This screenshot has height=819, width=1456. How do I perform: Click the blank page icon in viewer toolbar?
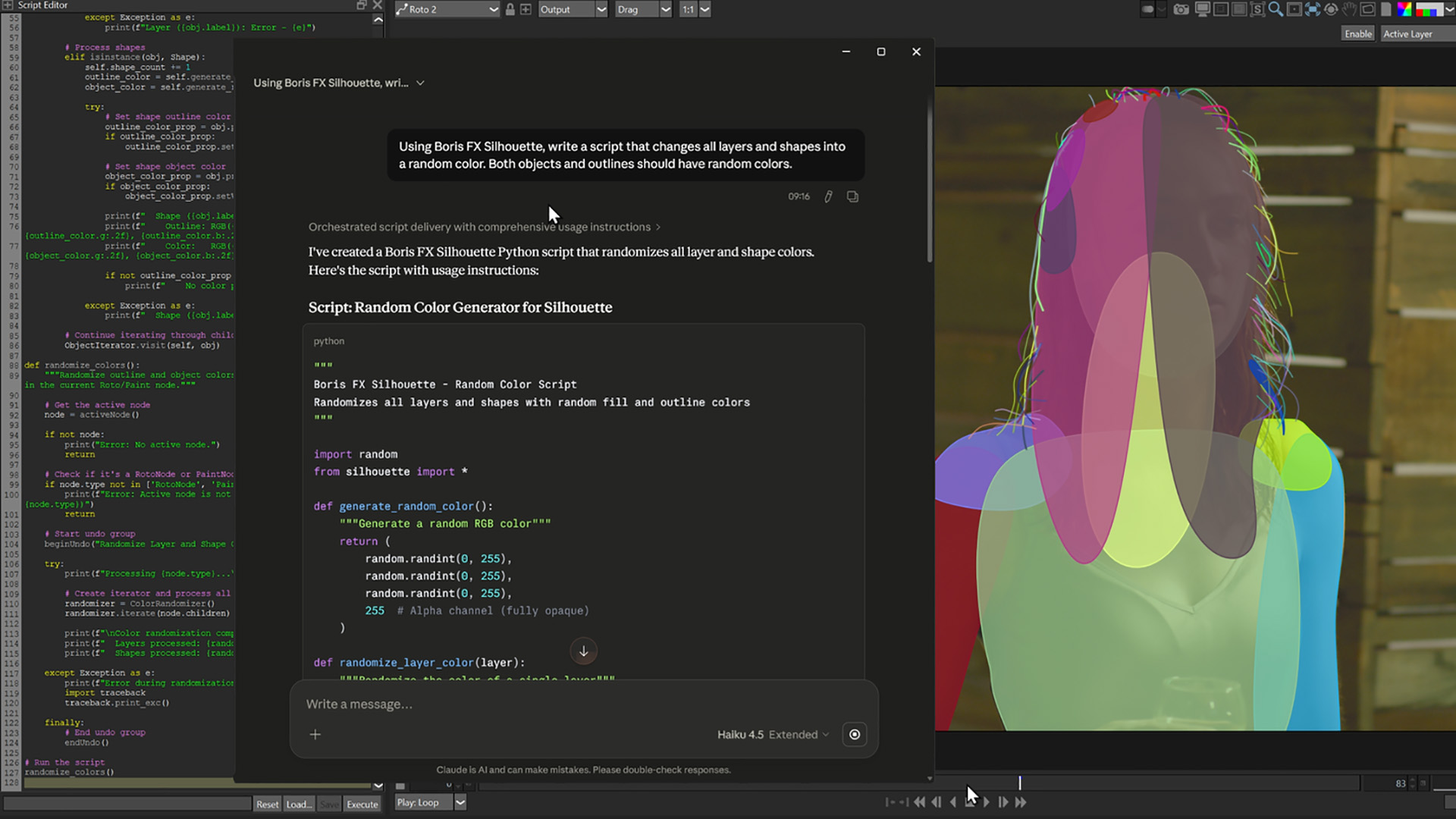(x=1386, y=10)
